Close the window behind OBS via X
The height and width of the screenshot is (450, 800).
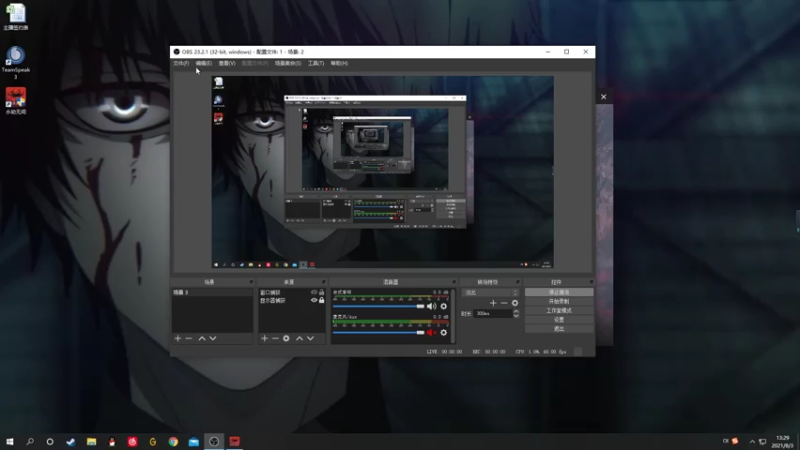(x=604, y=96)
